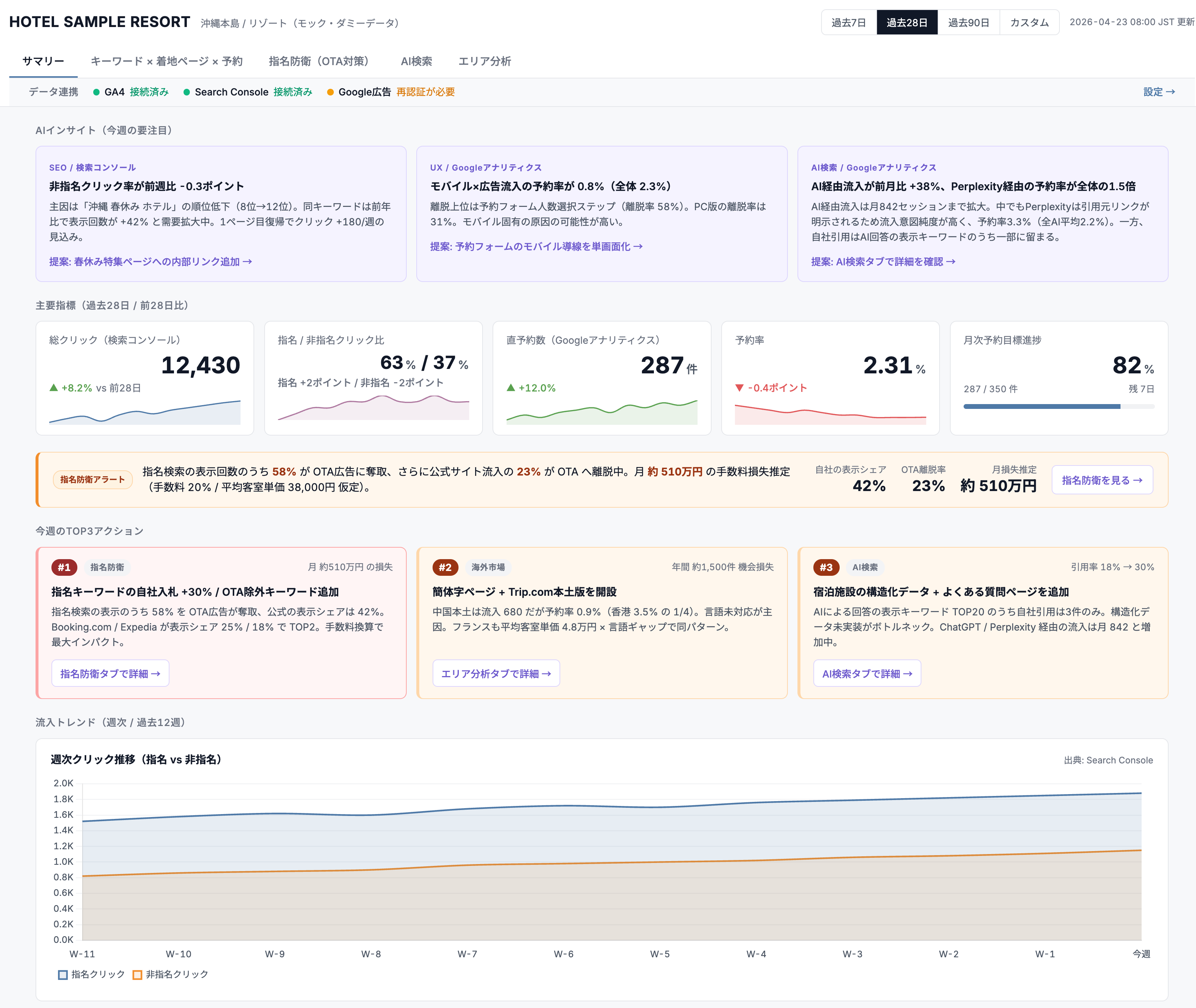Open 設定 for data connections
The width and height of the screenshot is (1196, 1008).
[x=1159, y=92]
